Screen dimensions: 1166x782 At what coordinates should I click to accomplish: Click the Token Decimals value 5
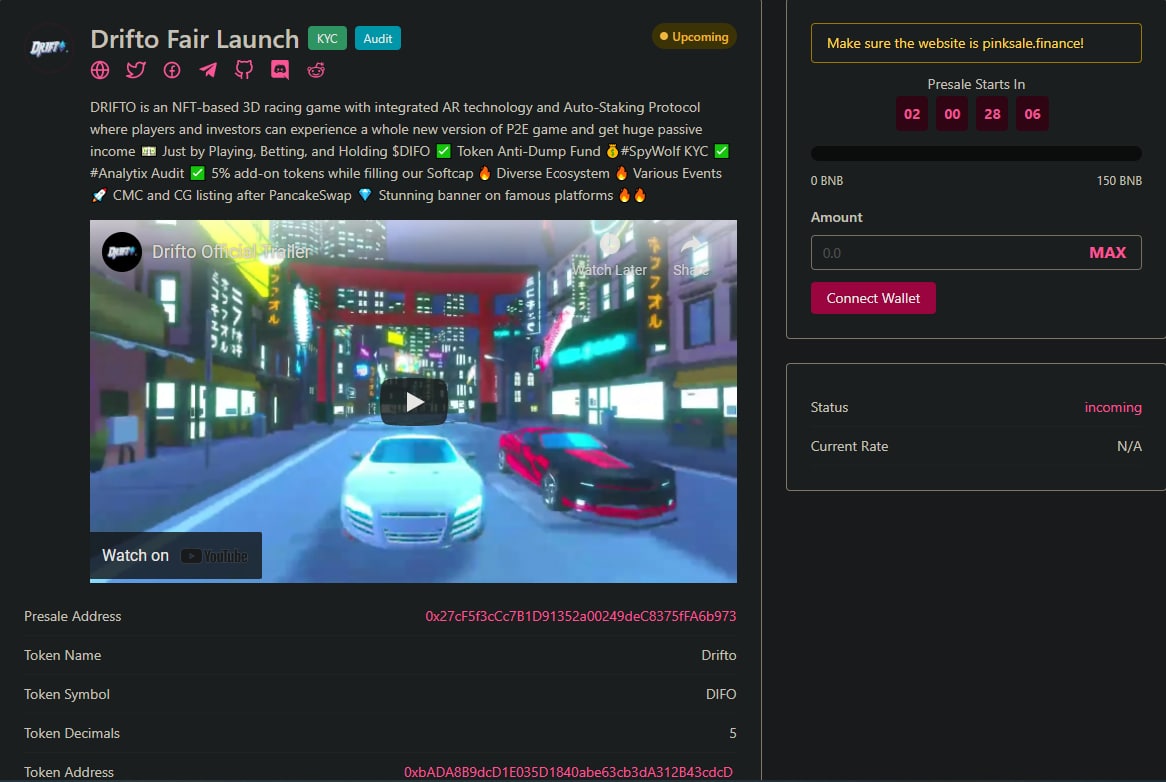(x=732, y=733)
